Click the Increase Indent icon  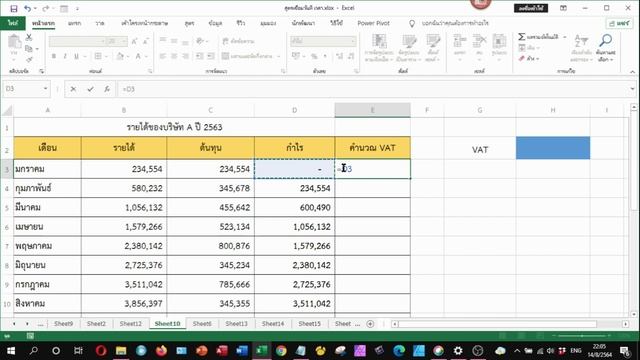pyautogui.click(x=211, y=56)
